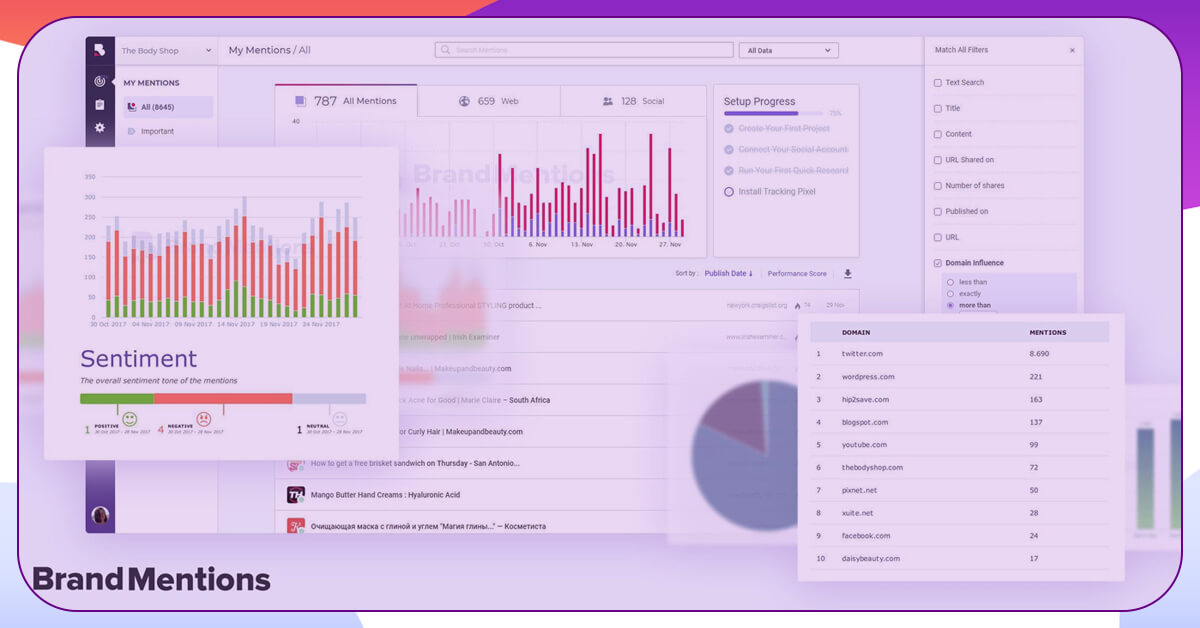
Task: Click the wordpress.com domain row
Action: (x=960, y=377)
